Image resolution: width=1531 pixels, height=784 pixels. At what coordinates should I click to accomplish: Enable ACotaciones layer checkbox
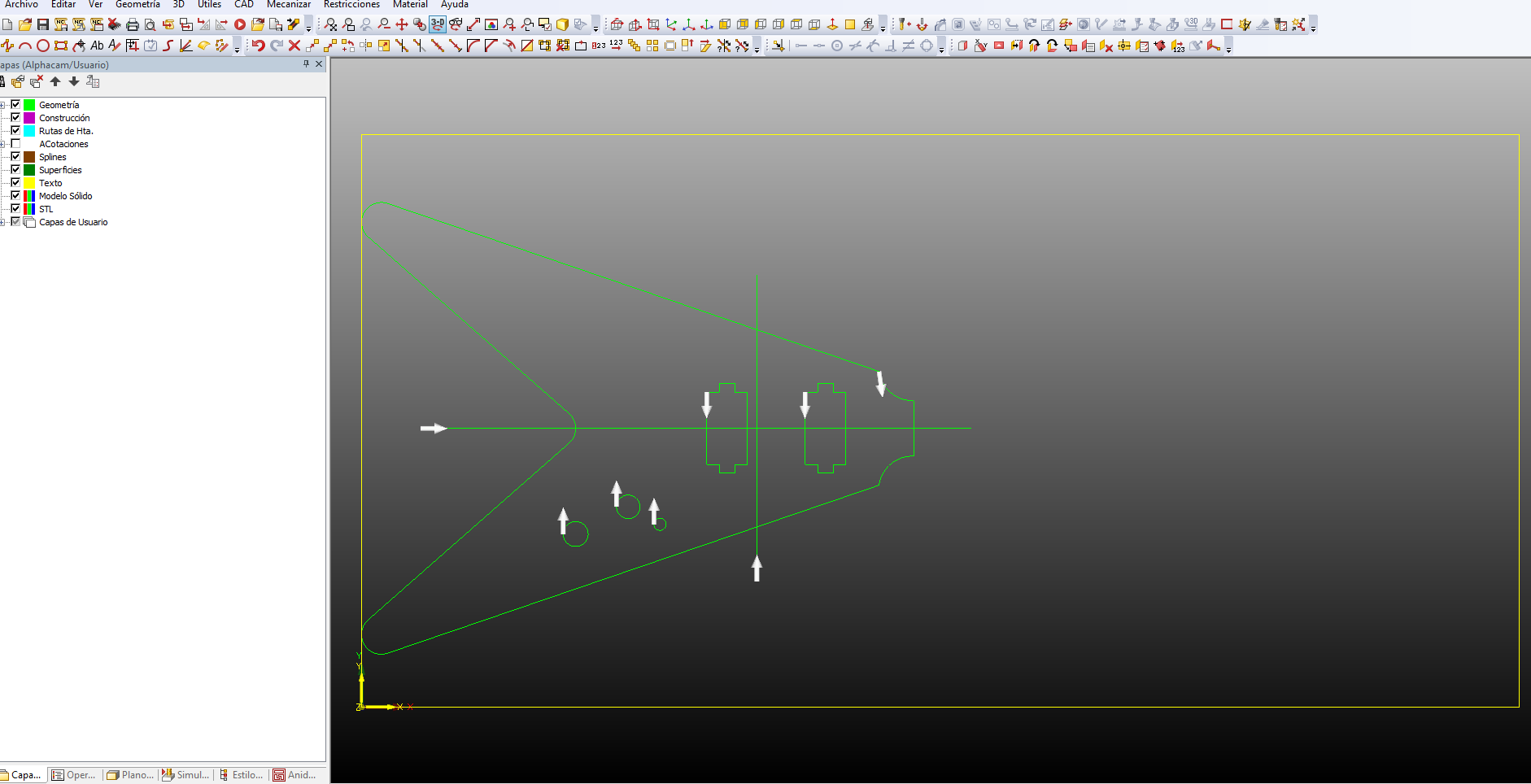(15, 143)
